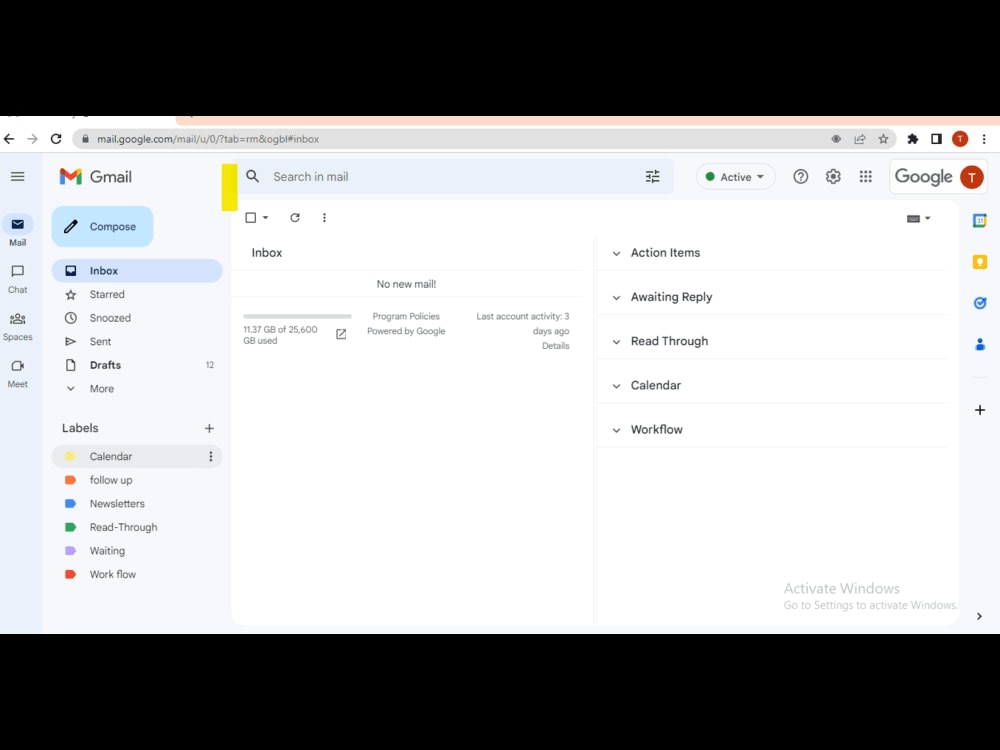
Task: Open Google Tasks side panel icon
Action: click(980, 303)
